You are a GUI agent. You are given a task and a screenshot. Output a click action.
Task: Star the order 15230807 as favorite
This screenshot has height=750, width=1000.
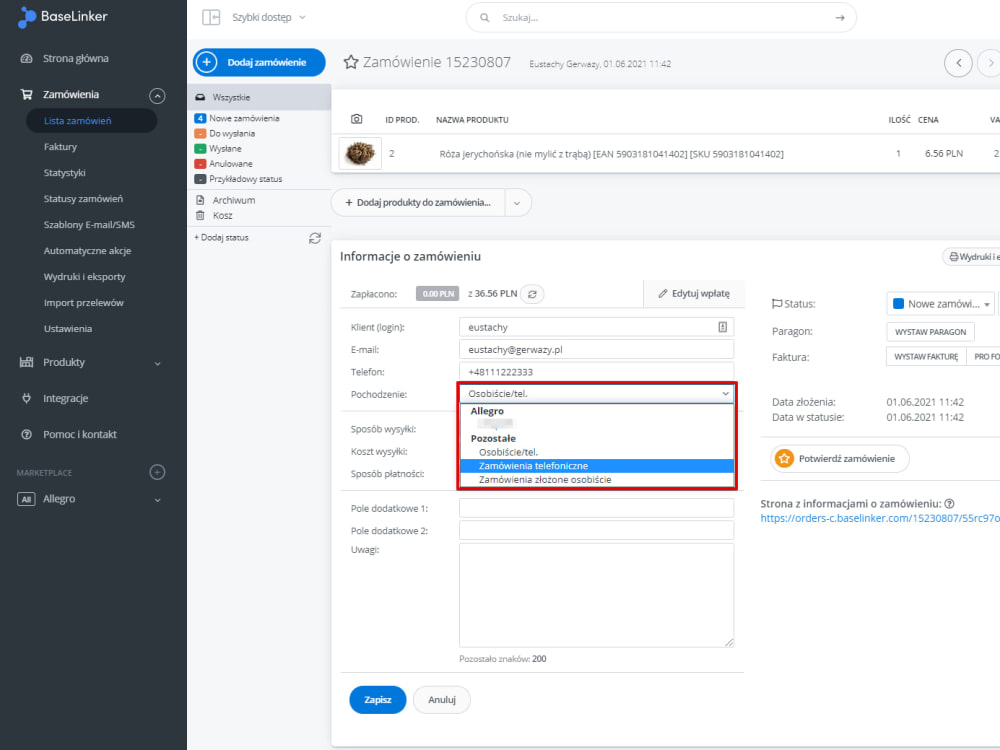pyautogui.click(x=351, y=62)
